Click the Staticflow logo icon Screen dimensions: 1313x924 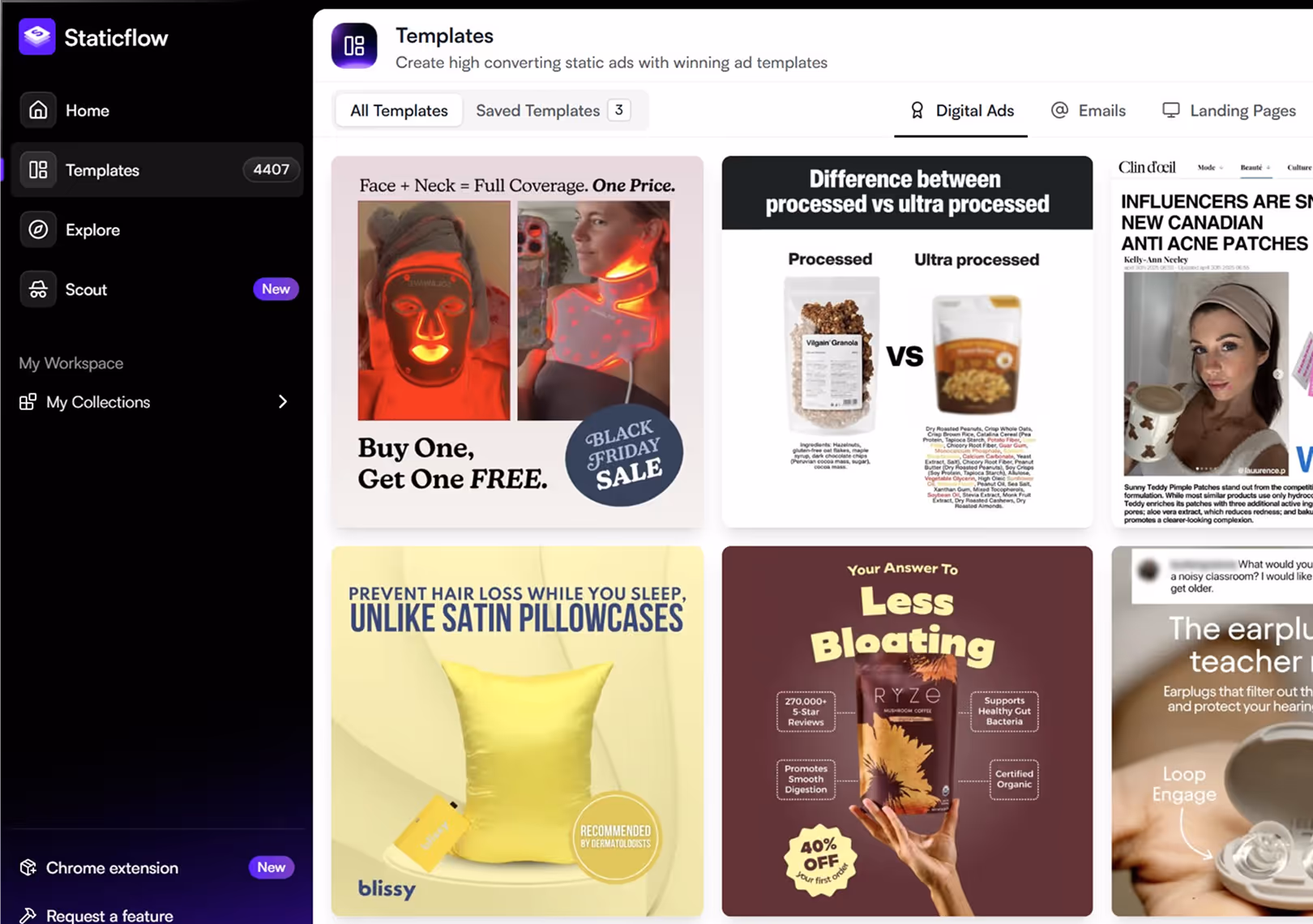point(37,36)
